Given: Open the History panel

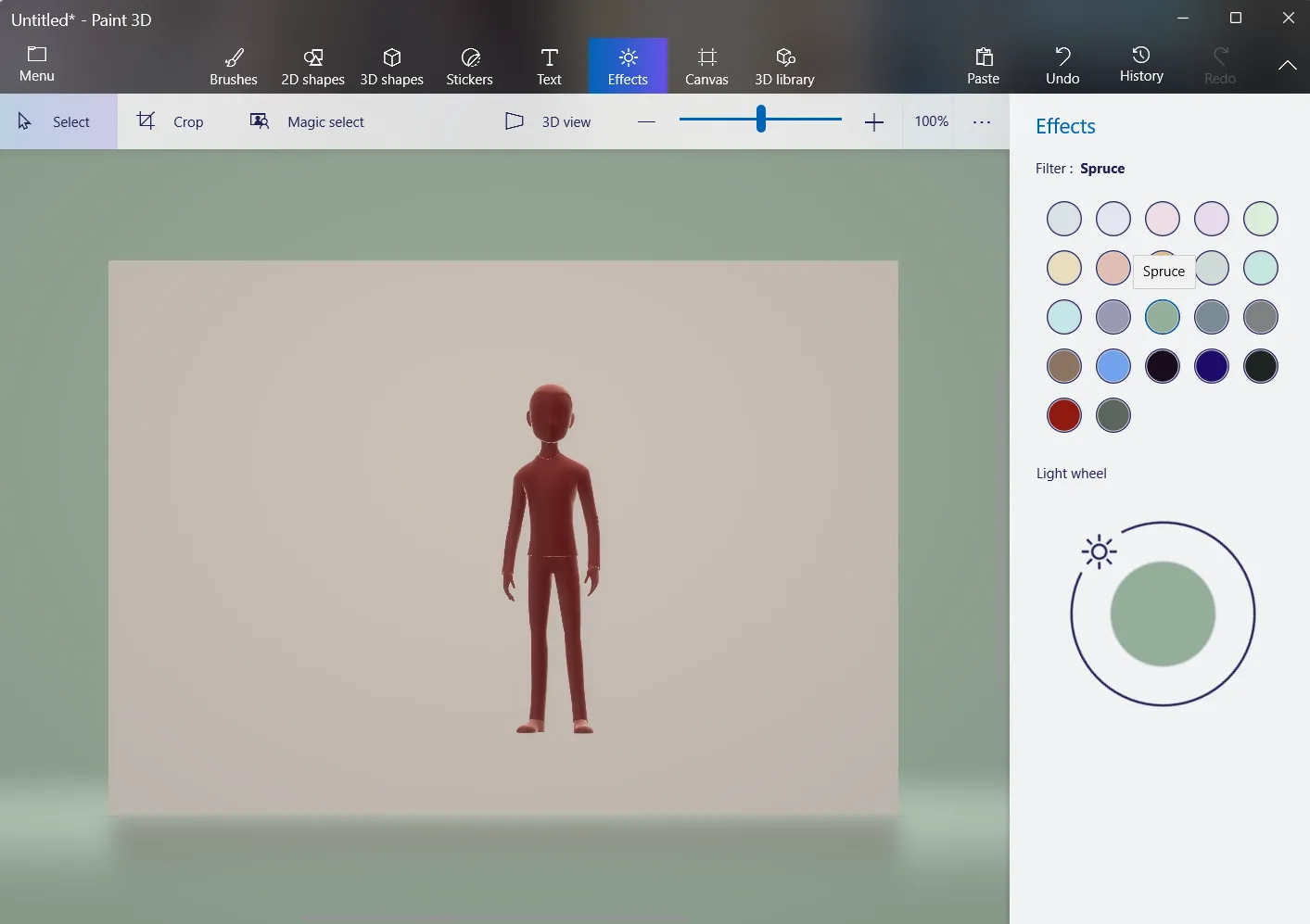Looking at the screenshot, I should [x=1140, y=65].
